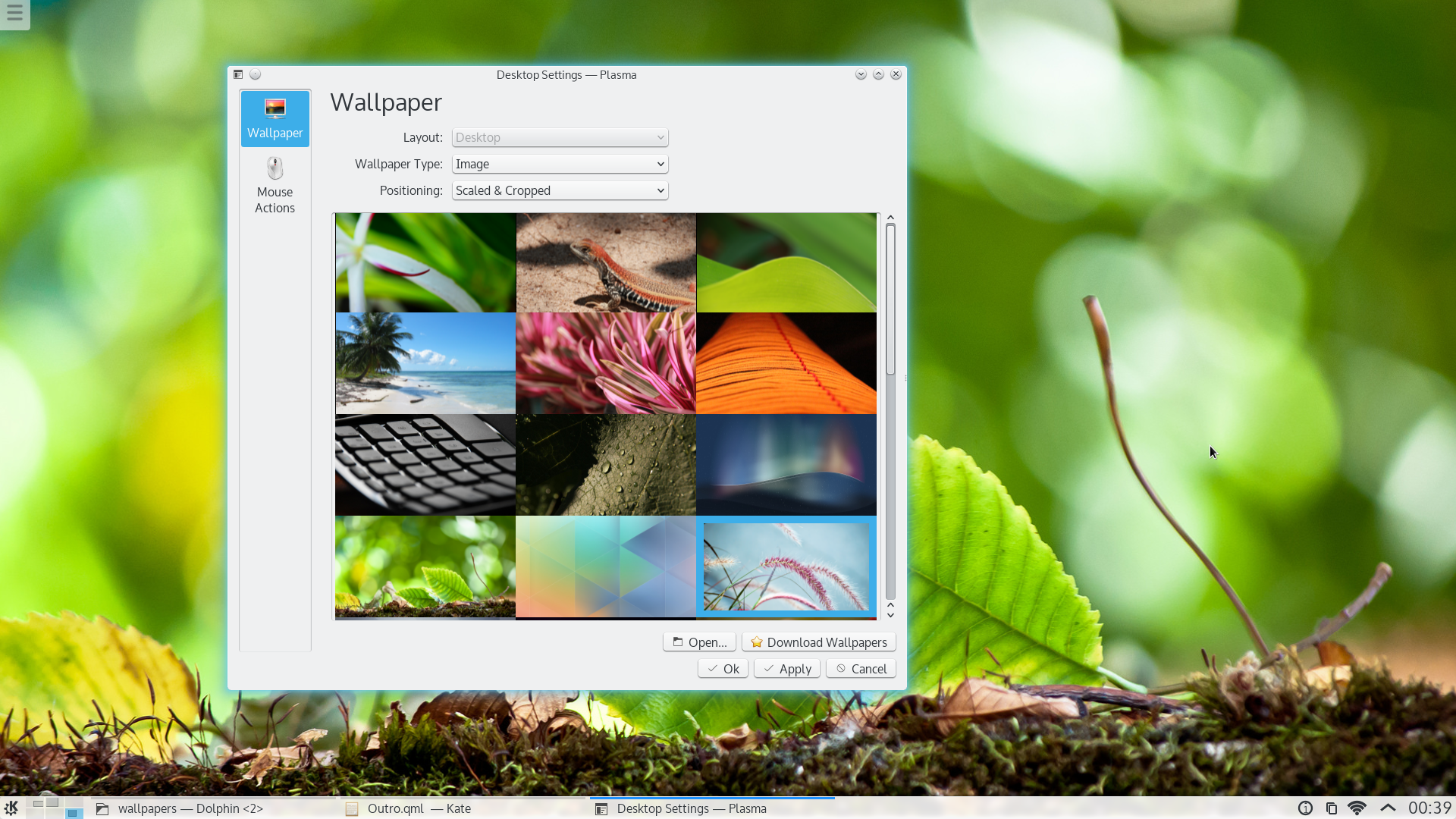Click Apply to set current wallpaper
The height and width of the screenshot is (819, 1456).
tap(787, 668)
